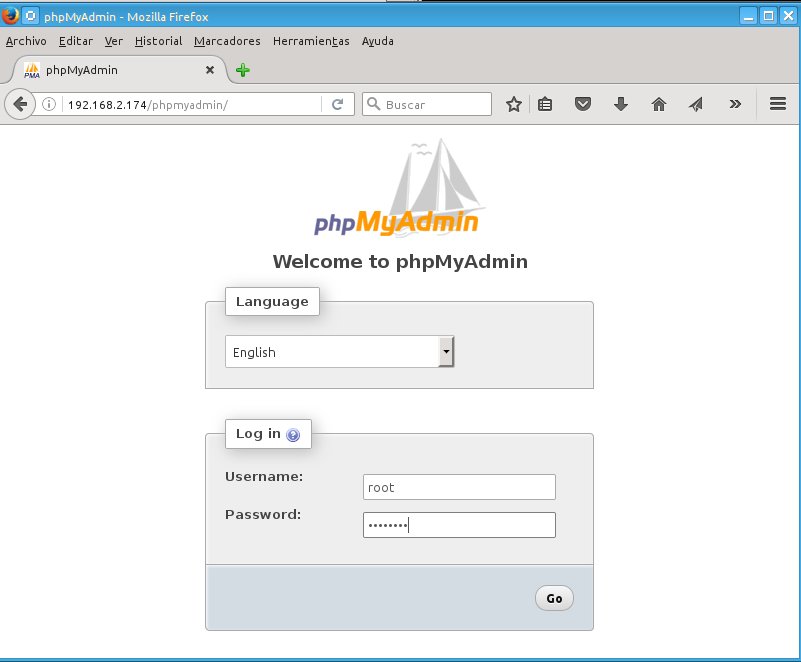Focus the Password input field
Viewport: 801px width, 662px height.
click(x=459, y=525)
